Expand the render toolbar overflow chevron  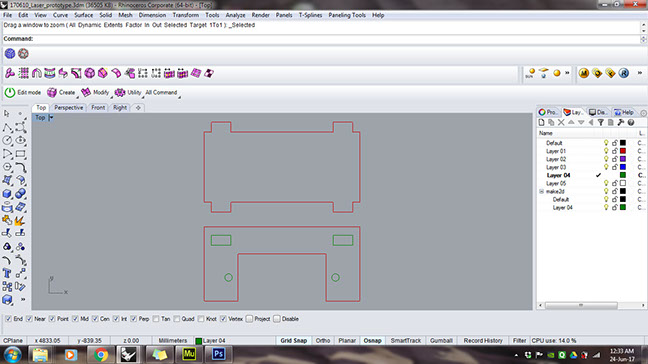(x=567, y=73)
